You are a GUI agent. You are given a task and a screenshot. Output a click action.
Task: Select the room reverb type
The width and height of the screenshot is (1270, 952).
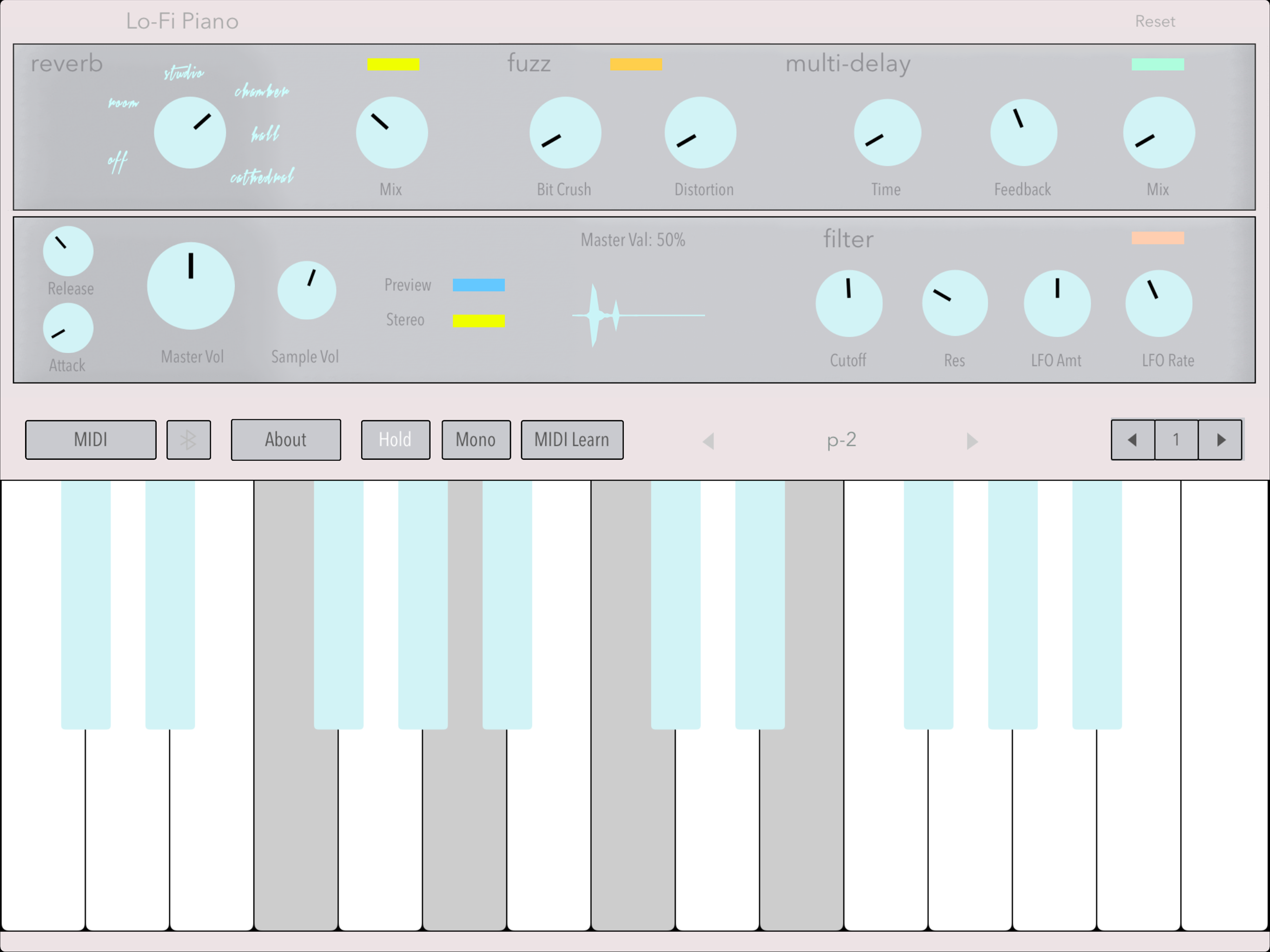tap(124, 103)
